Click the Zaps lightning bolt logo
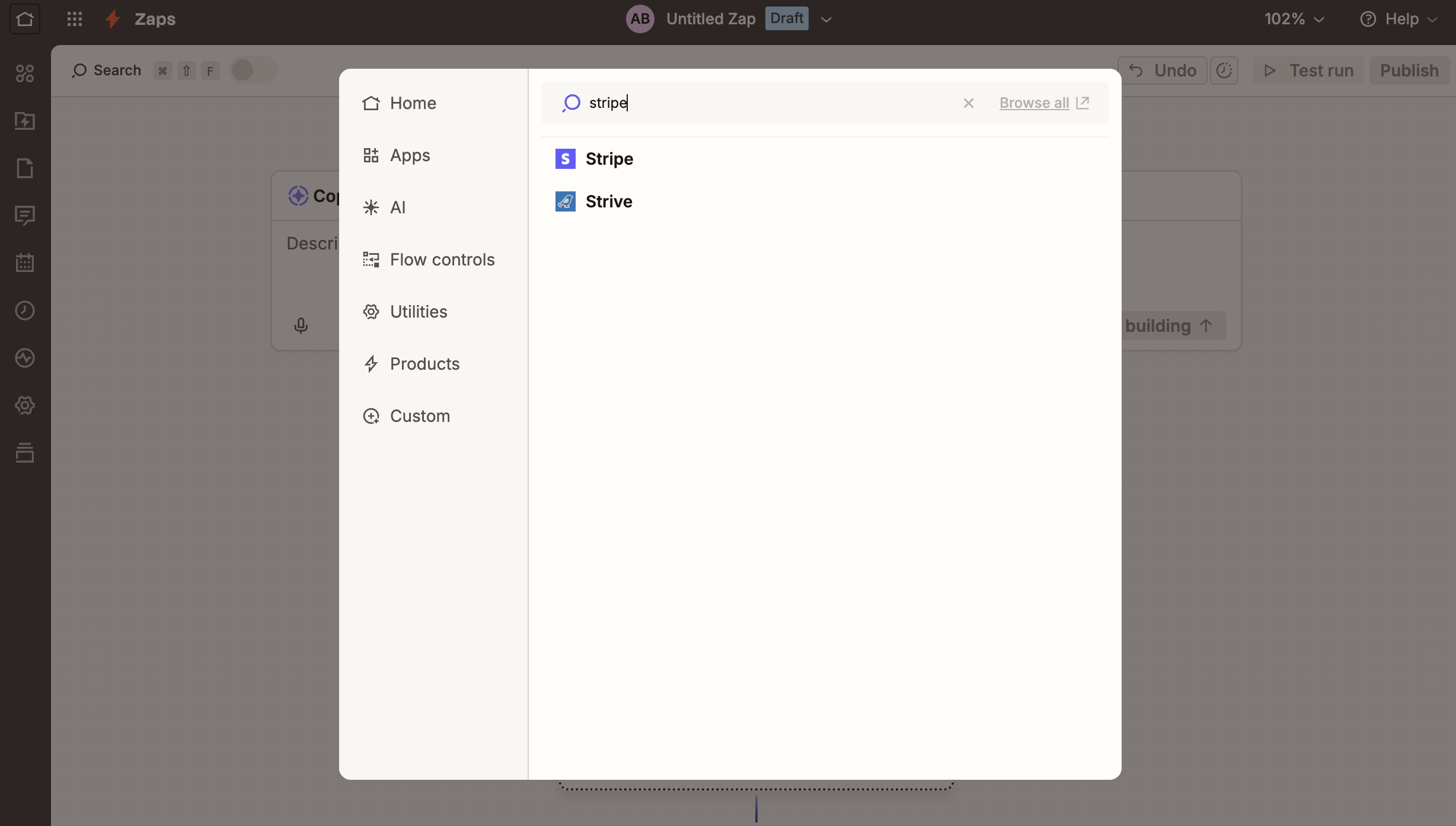Image resolution: width=1456 pixels, height=826 pixels. [113, 19]
